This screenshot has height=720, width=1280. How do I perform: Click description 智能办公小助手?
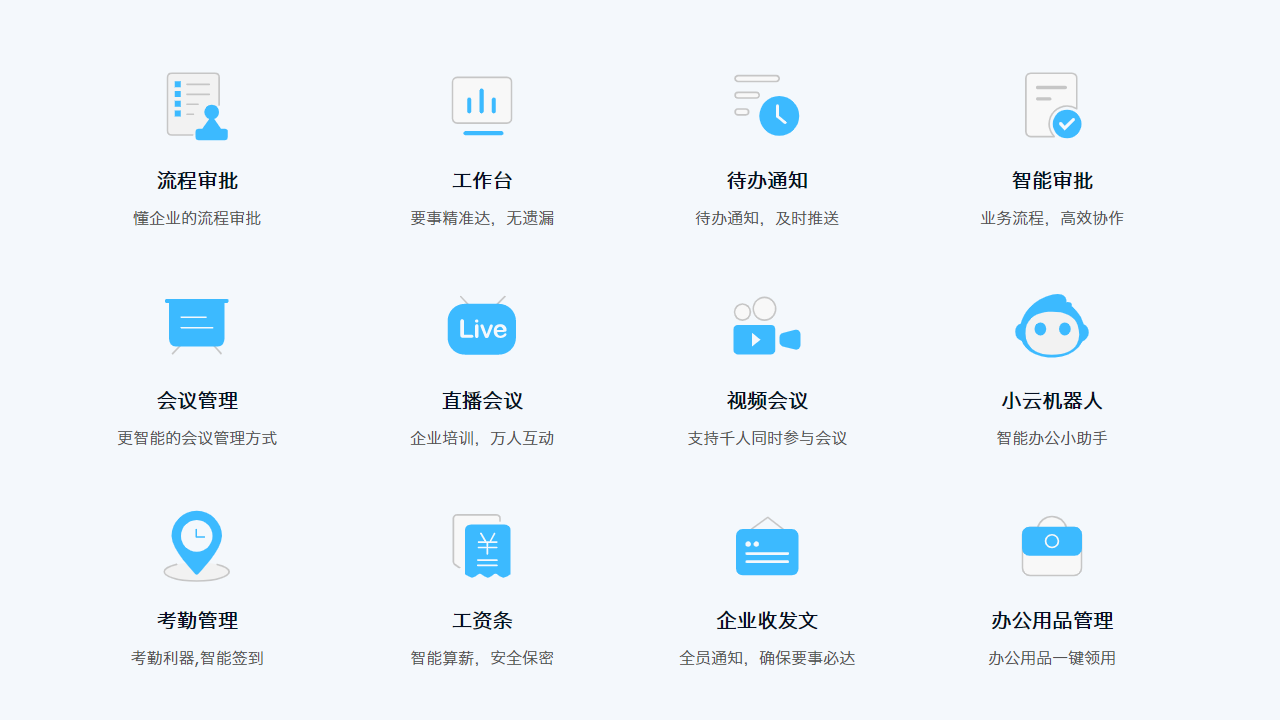pos(1052,438)
